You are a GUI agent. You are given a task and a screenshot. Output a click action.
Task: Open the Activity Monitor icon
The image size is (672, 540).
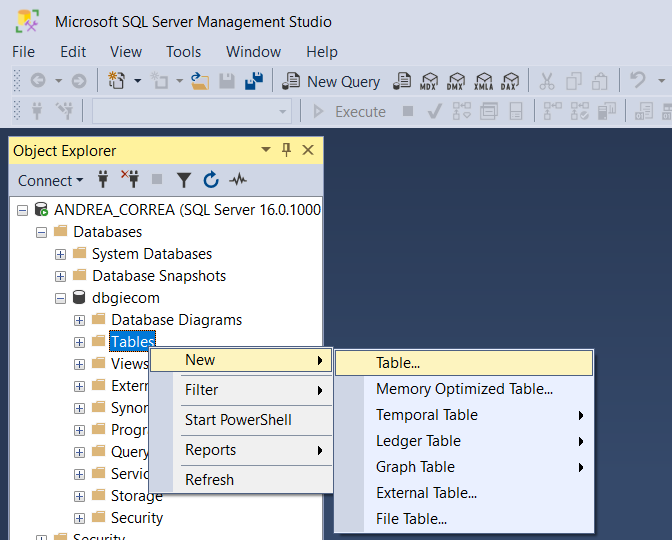point(238,180)
